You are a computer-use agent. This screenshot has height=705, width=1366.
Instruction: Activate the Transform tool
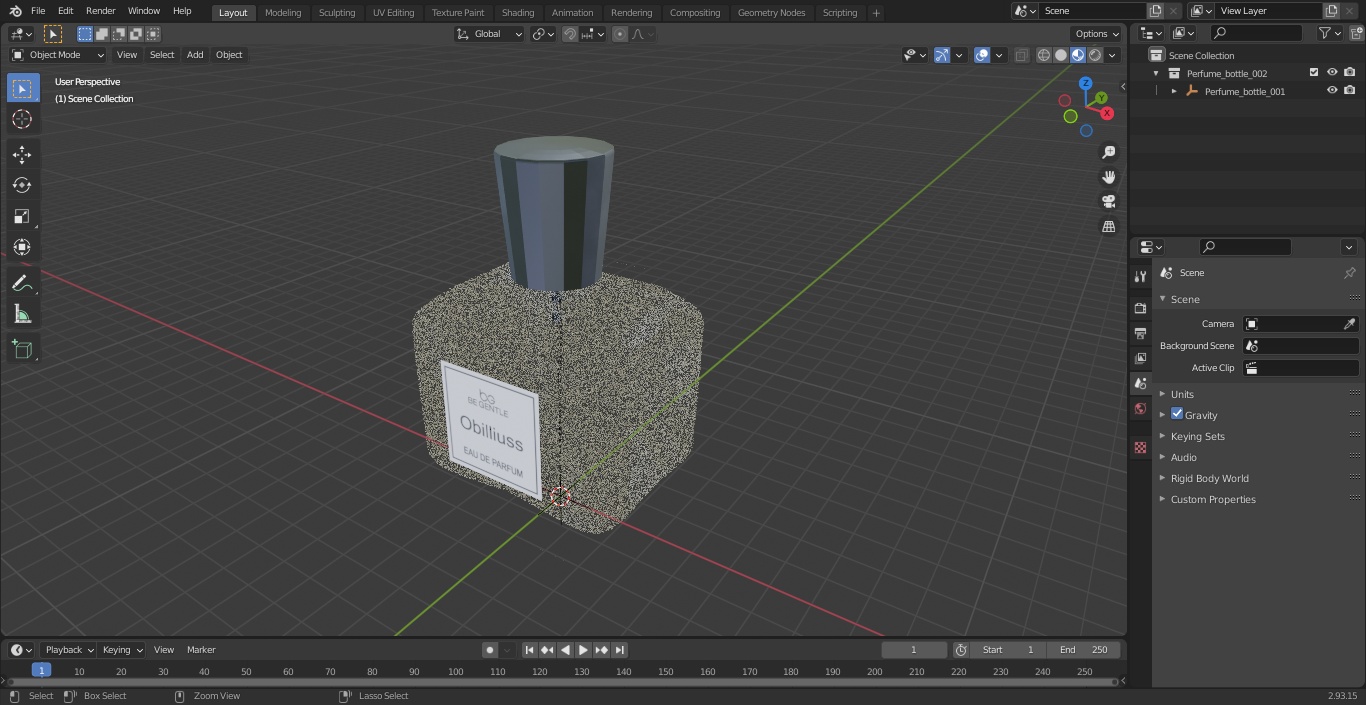[22, 247]
